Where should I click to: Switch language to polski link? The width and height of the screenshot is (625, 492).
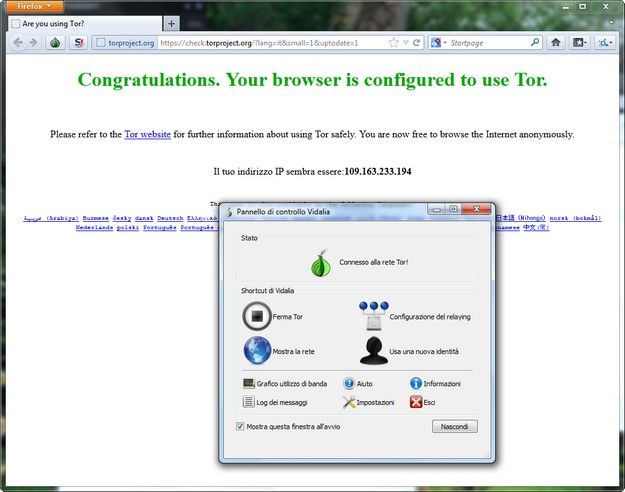[128, 227]
